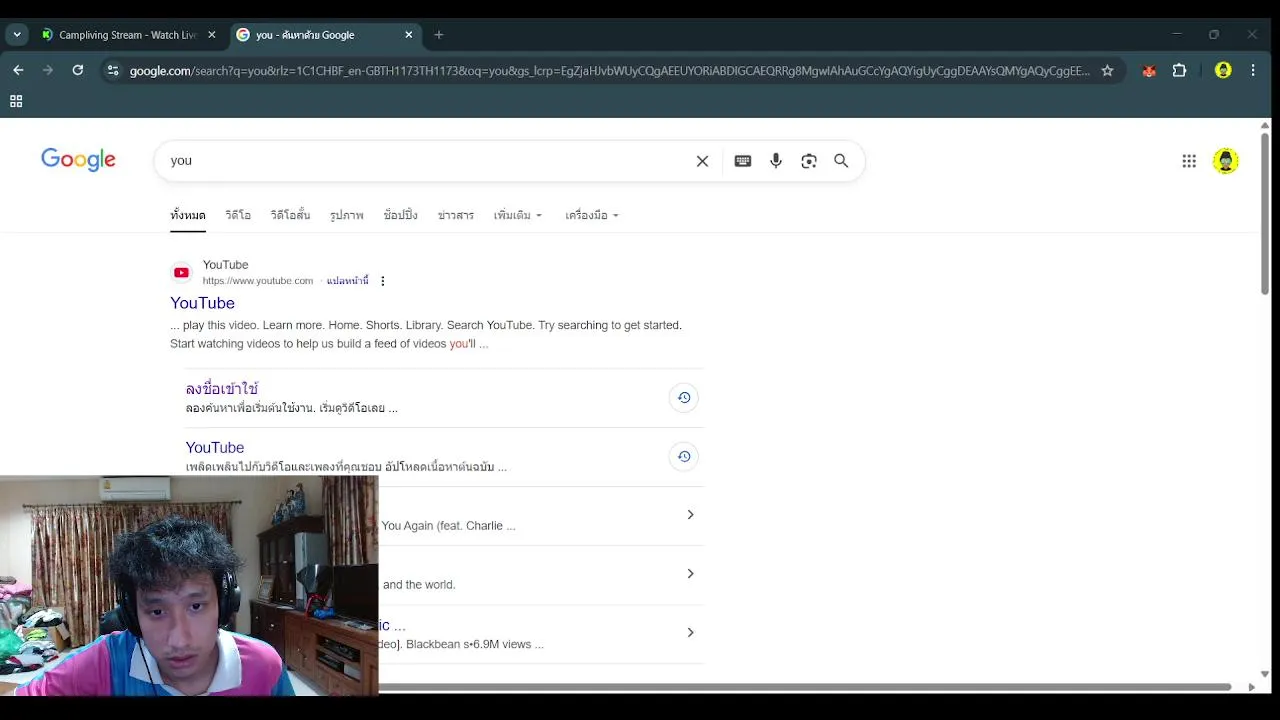Switch to the รูปภาพ tab
The image size is (1280, 720).
click(347, 215)
